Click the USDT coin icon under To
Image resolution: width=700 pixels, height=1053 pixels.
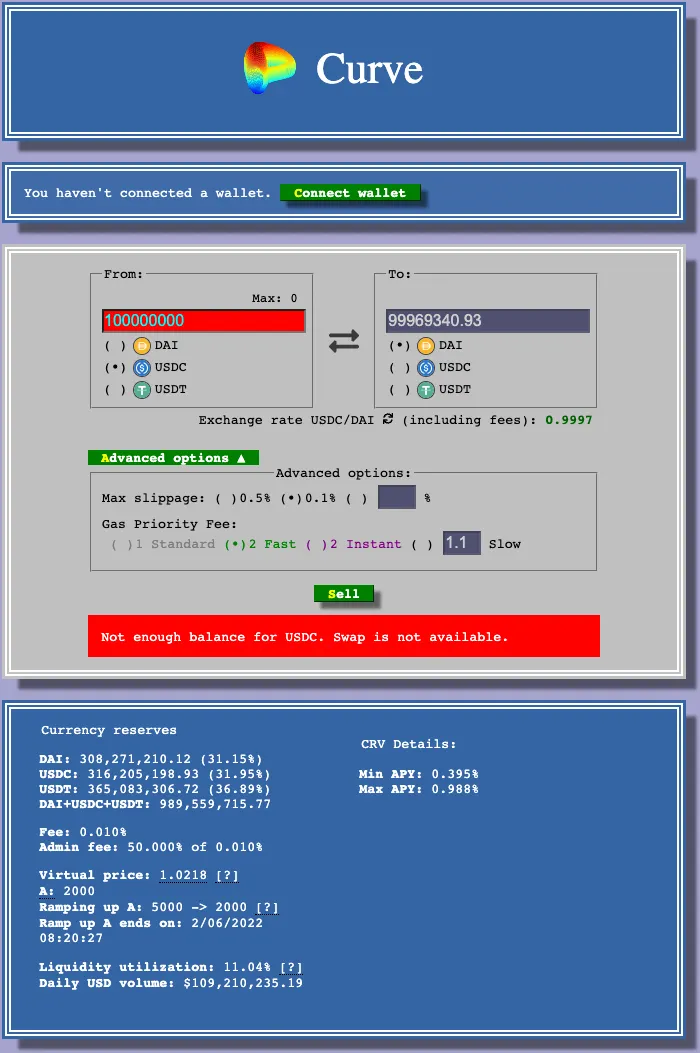coord(426,390)
